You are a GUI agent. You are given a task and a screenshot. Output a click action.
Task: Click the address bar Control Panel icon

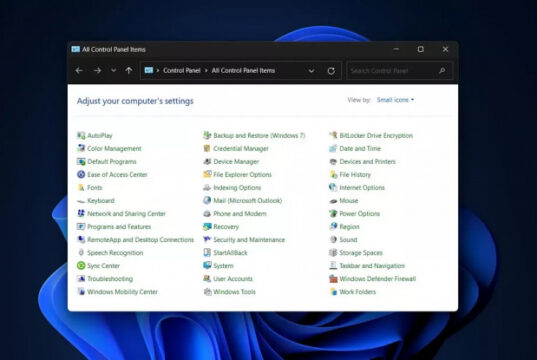coord(149,70)
